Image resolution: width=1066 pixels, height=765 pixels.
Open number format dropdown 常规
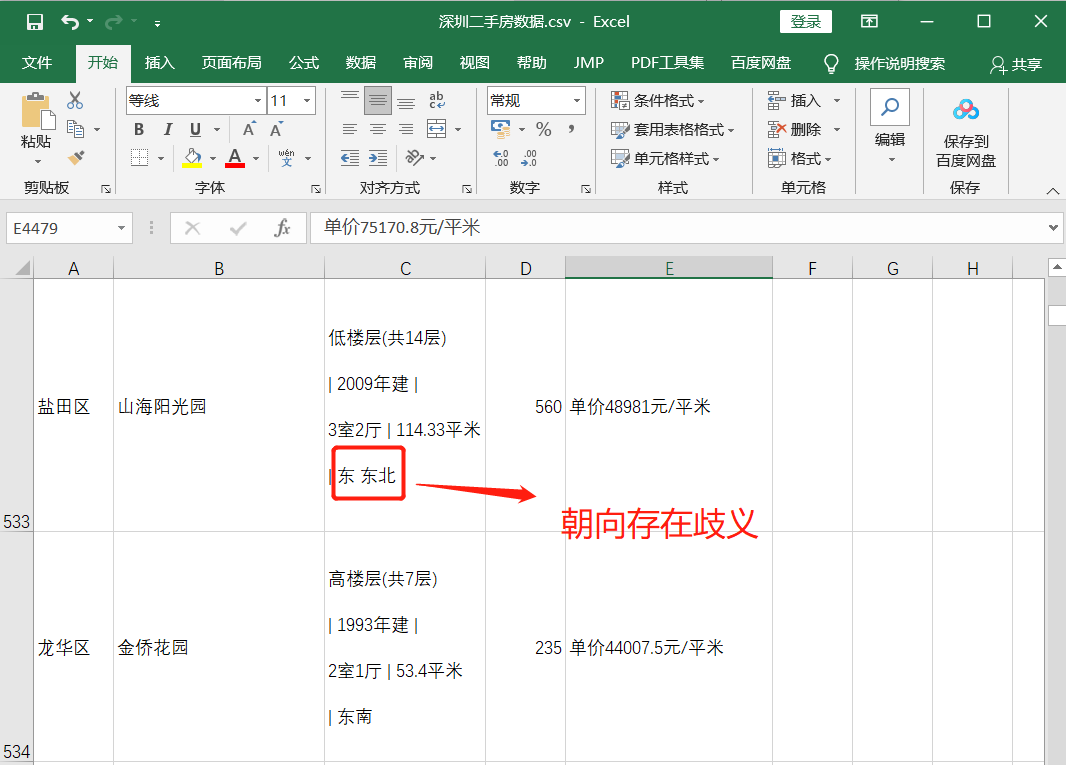[x=577, y=101]
